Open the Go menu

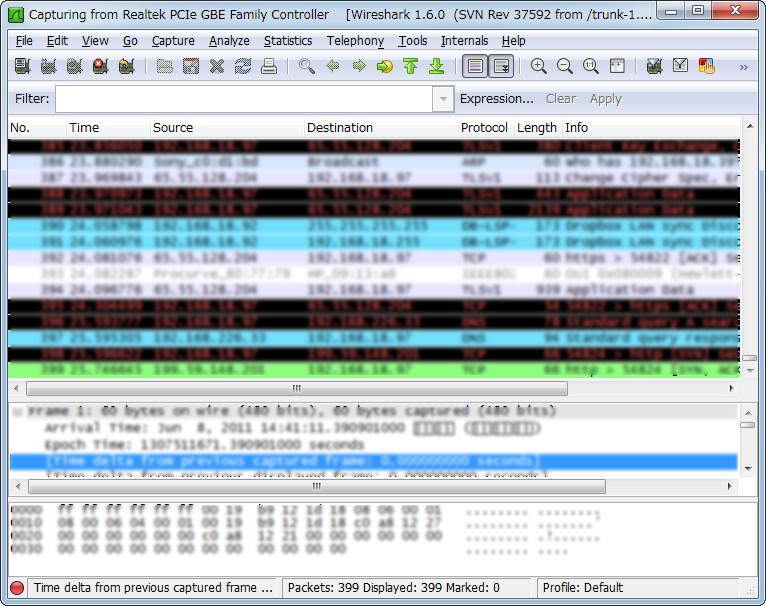pos(130,41)
